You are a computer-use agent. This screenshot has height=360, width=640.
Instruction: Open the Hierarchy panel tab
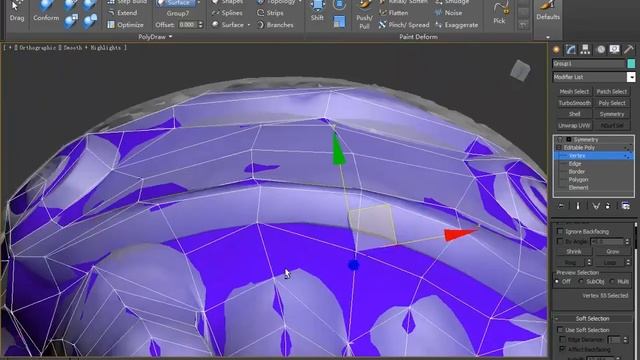585,50
